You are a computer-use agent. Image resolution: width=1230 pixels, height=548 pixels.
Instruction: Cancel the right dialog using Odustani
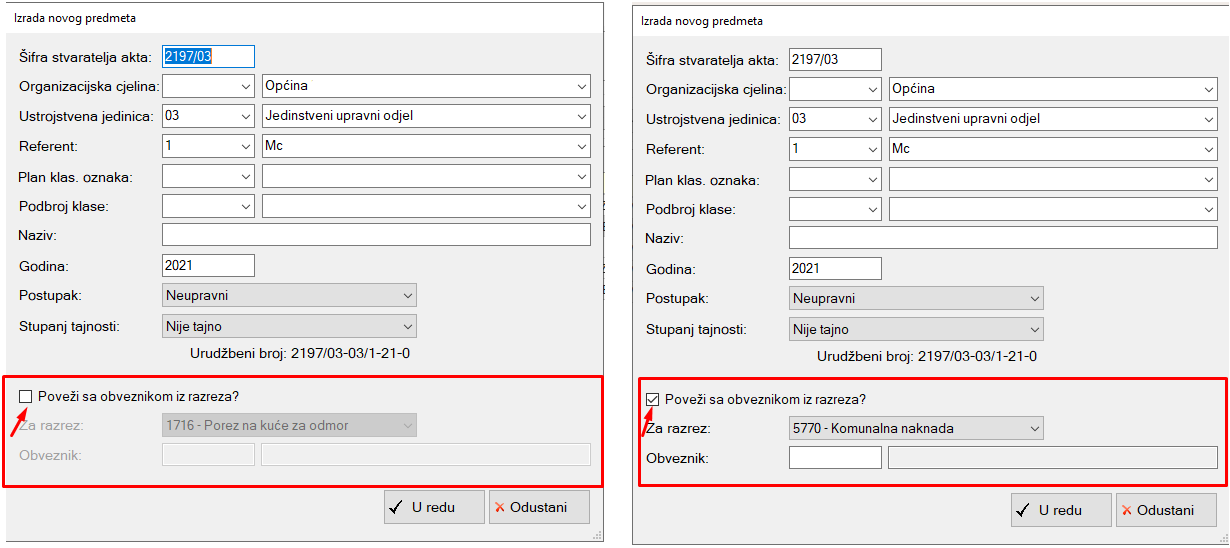pyautogui.click(x=1164, y=510)
